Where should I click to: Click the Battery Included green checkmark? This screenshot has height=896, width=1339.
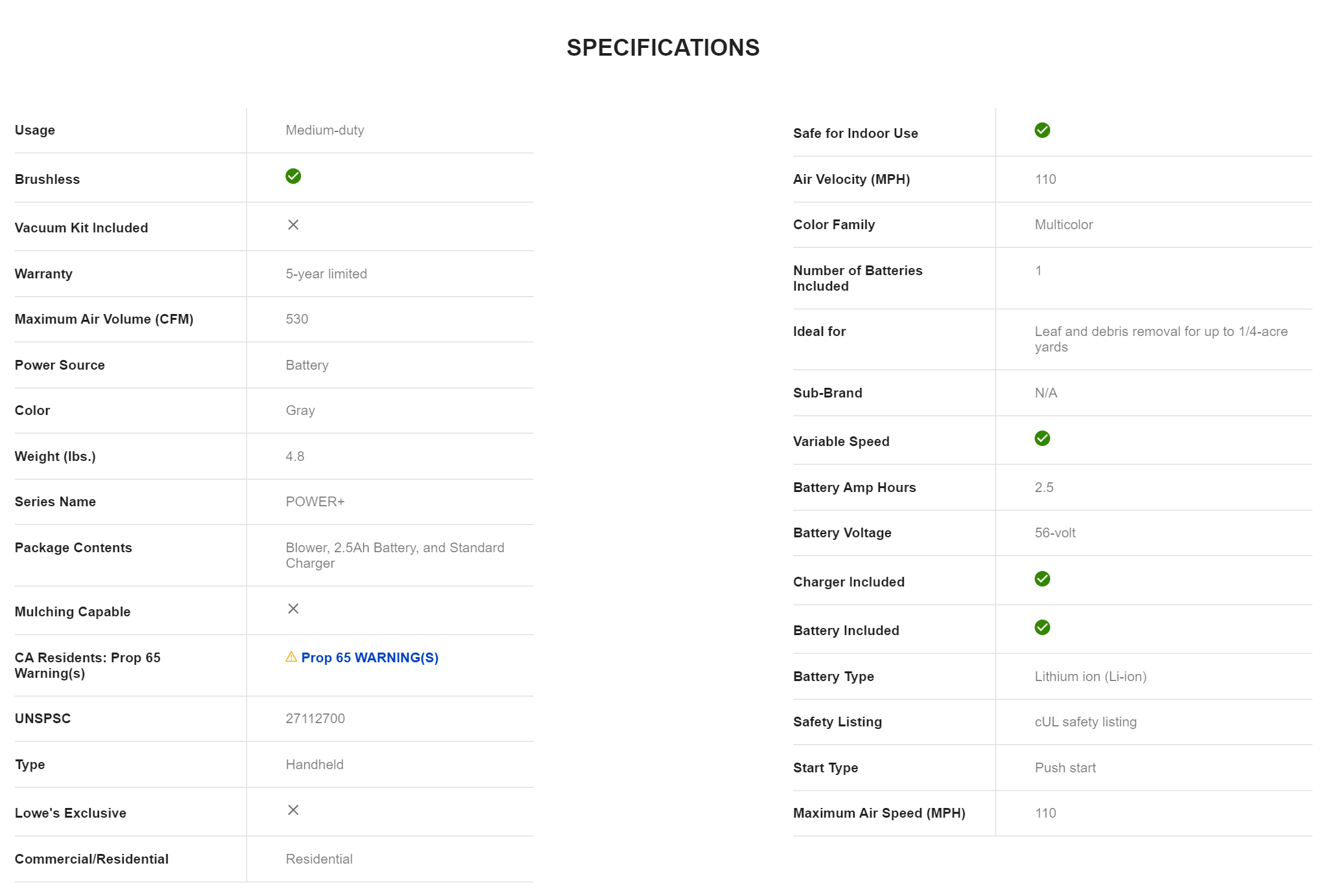click(x=1042, y=627)
